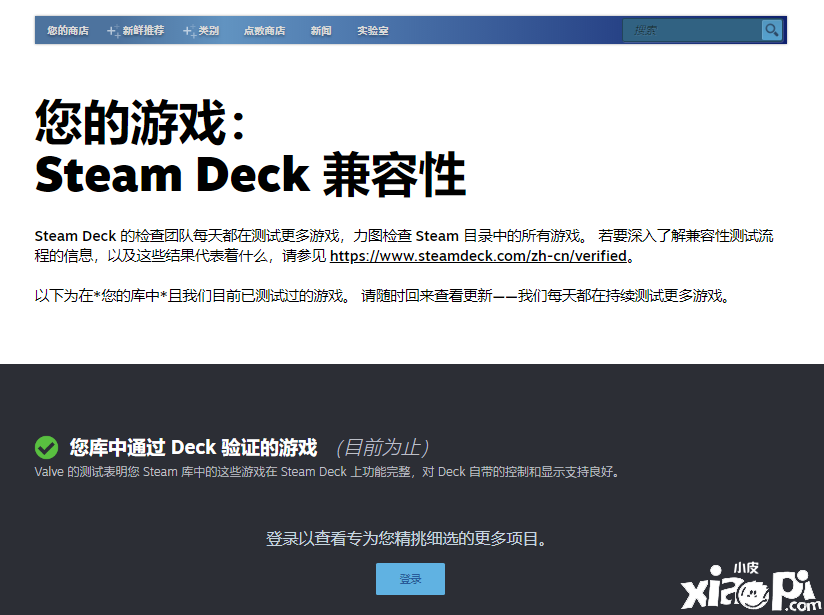Click the plus icon beside 类别
Image resolution: width=824 pixels, height=615 pixels.
189,31
